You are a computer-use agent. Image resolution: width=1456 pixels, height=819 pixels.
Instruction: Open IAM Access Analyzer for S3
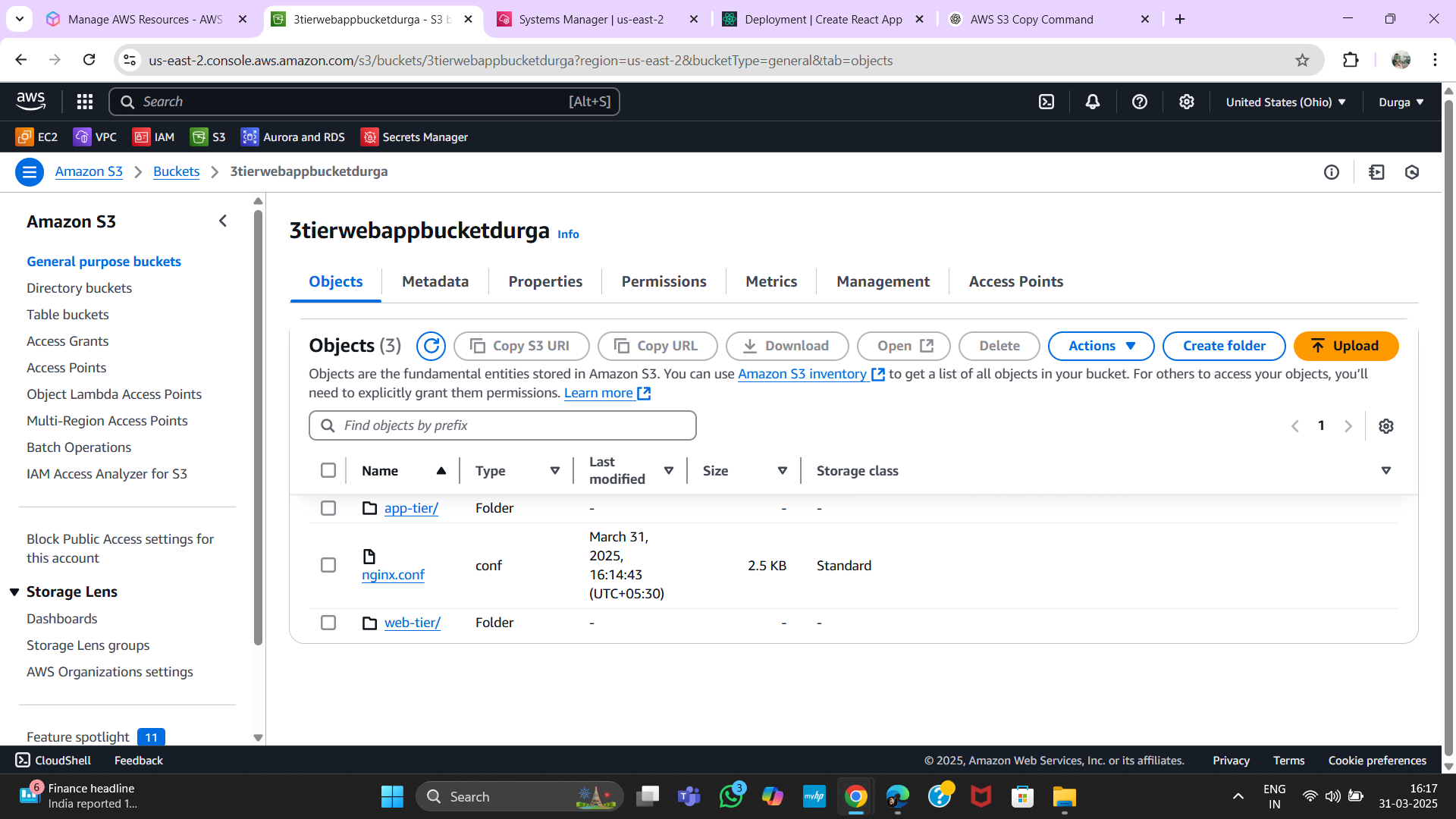click(107, 474)
